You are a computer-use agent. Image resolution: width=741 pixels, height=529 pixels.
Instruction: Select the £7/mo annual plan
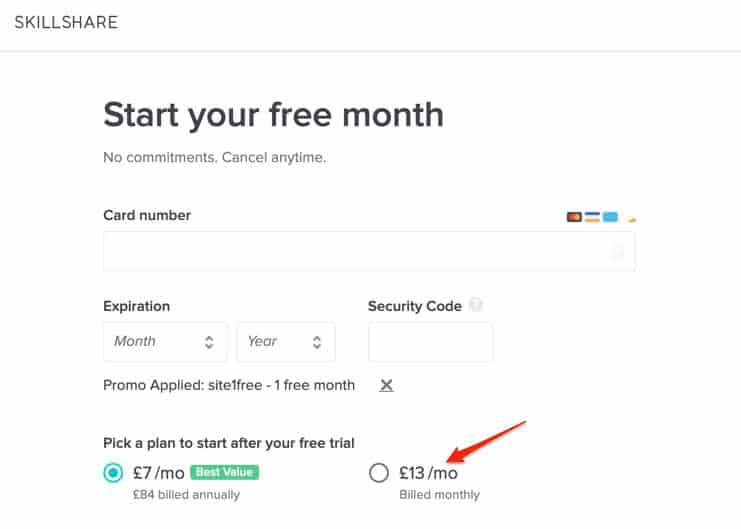(113, 472)
